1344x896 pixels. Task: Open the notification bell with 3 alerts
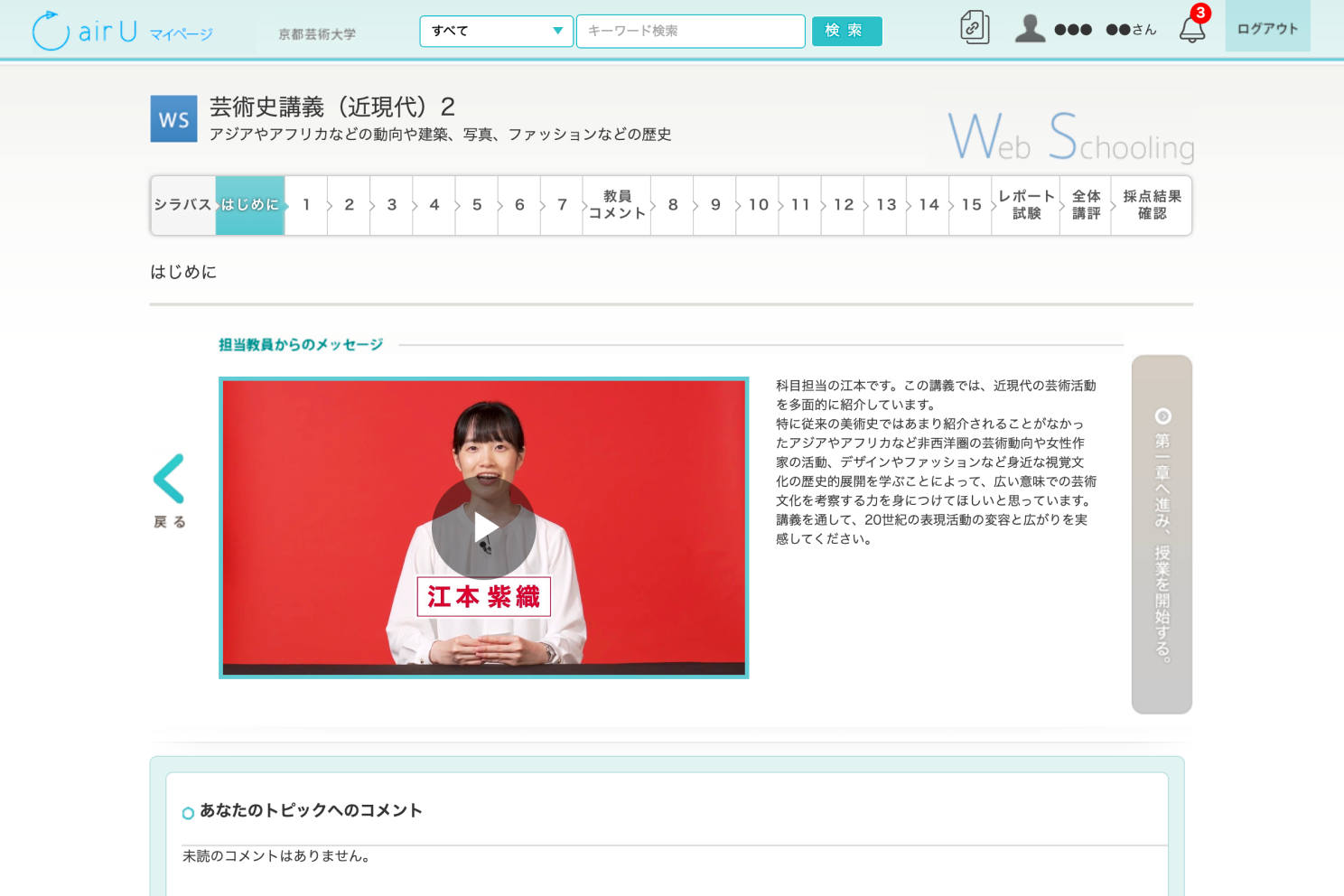click(1192, 27)
